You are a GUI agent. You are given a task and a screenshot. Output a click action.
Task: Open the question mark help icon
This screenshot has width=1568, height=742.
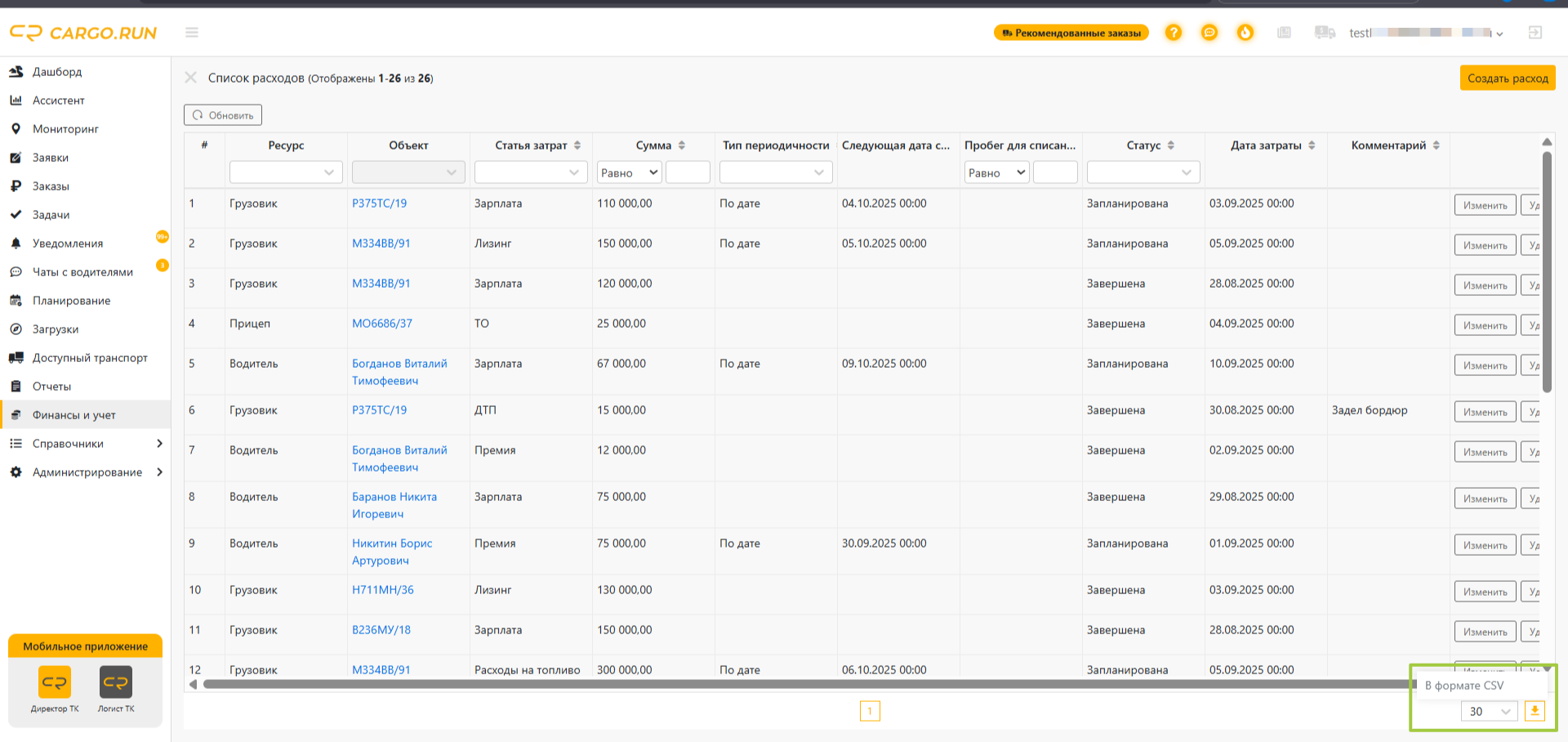pyautogui.click(x=1174, y=33)
